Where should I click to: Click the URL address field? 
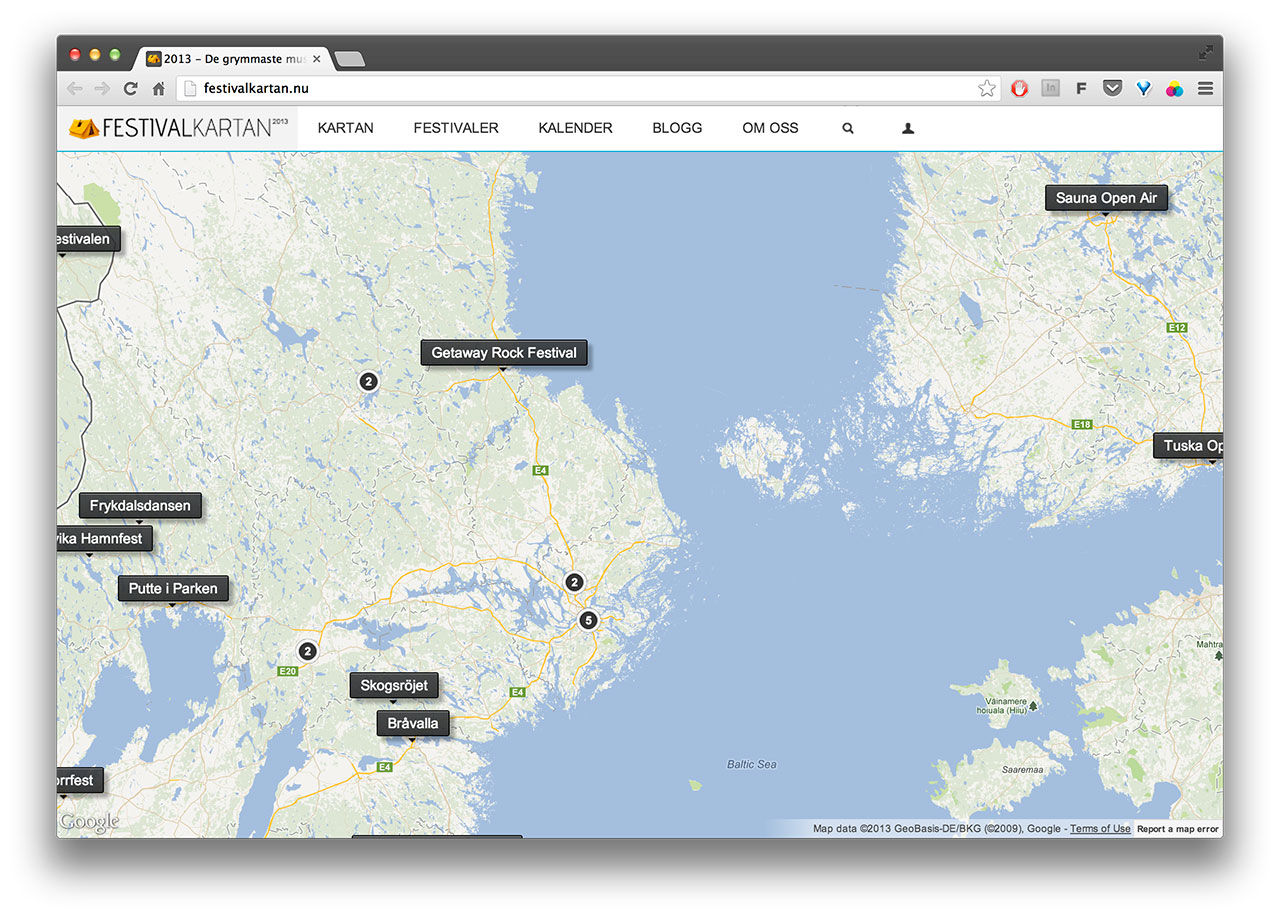click(x=400, y=88)
